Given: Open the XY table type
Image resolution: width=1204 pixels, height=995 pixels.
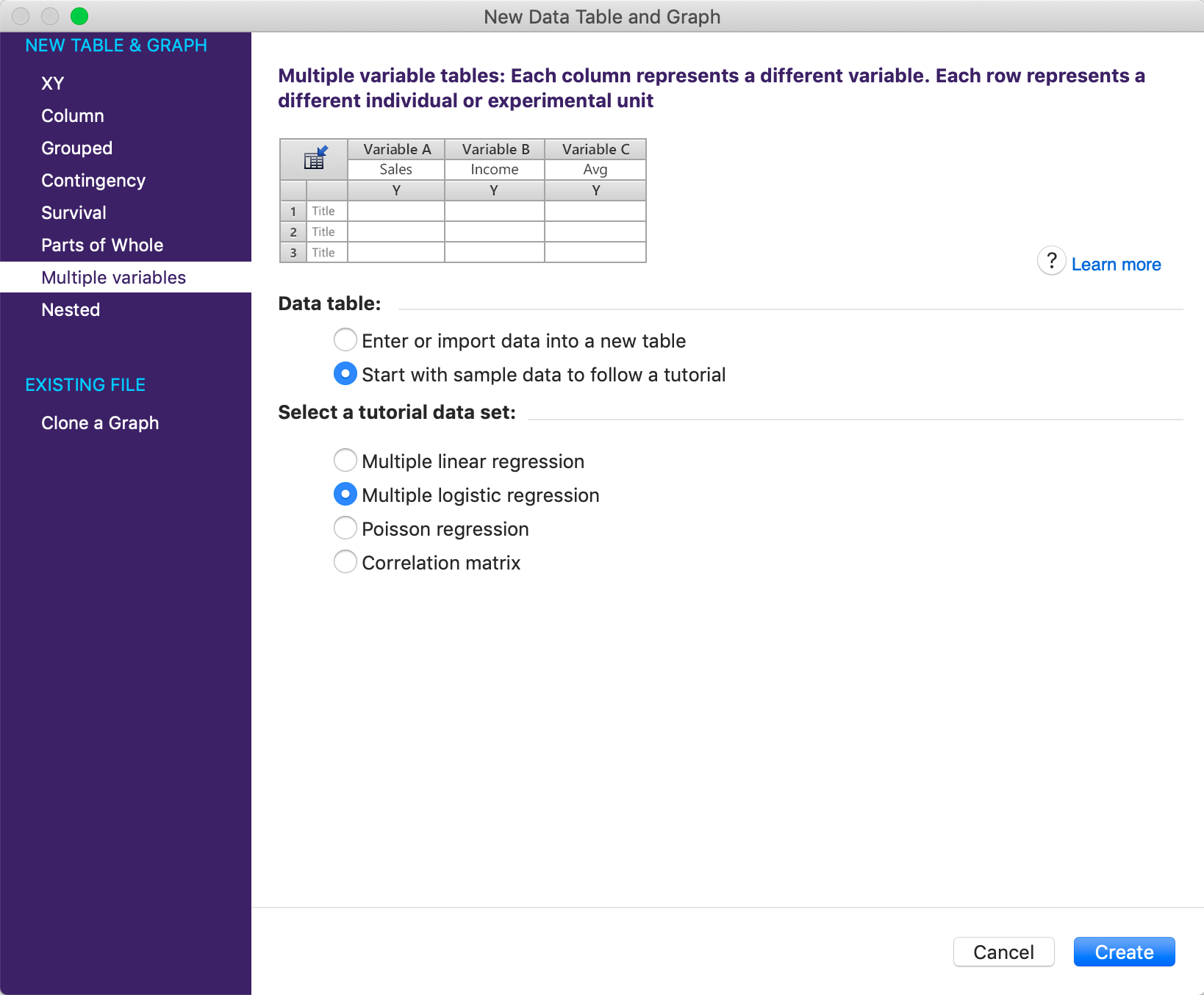Looking at the screenshot, I should 53,83.
